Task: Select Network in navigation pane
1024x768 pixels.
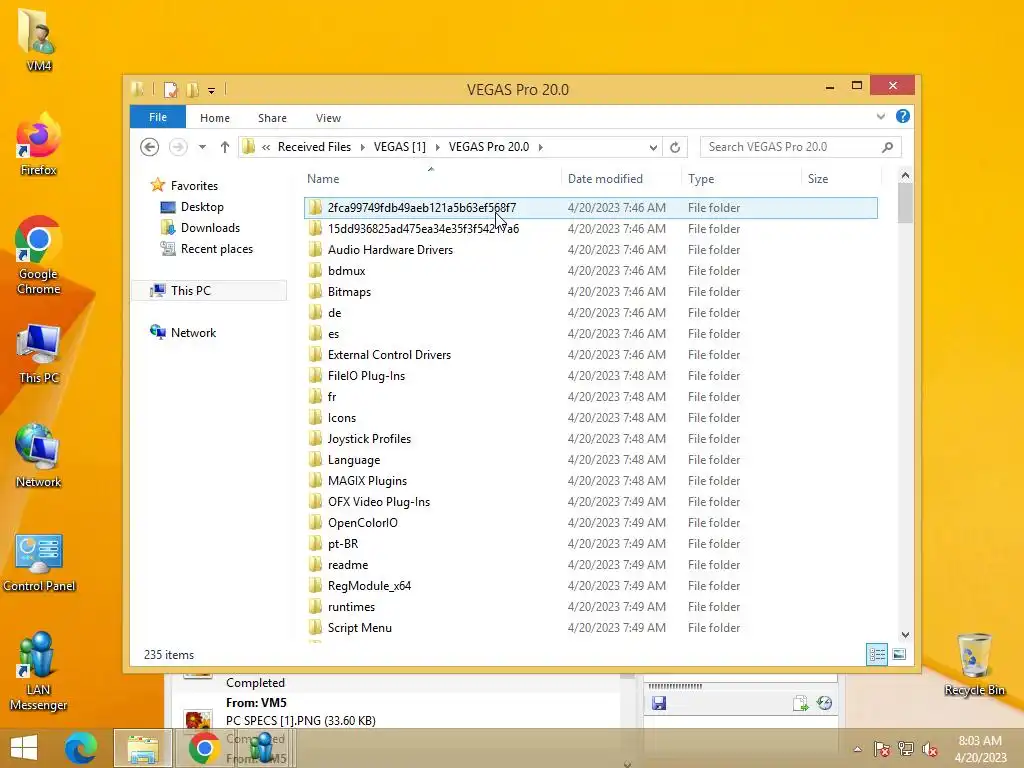Action: coord(193,332)
